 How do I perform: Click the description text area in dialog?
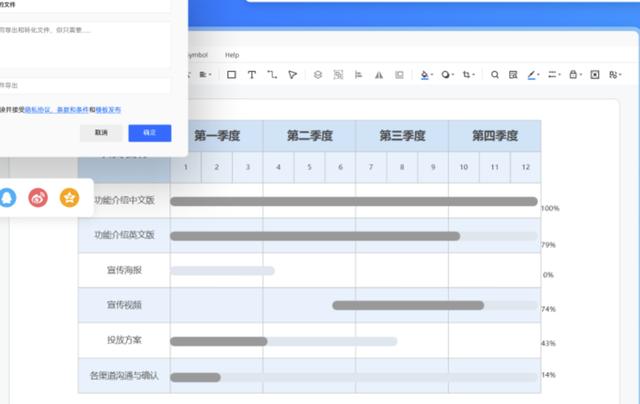coord(85,45)
